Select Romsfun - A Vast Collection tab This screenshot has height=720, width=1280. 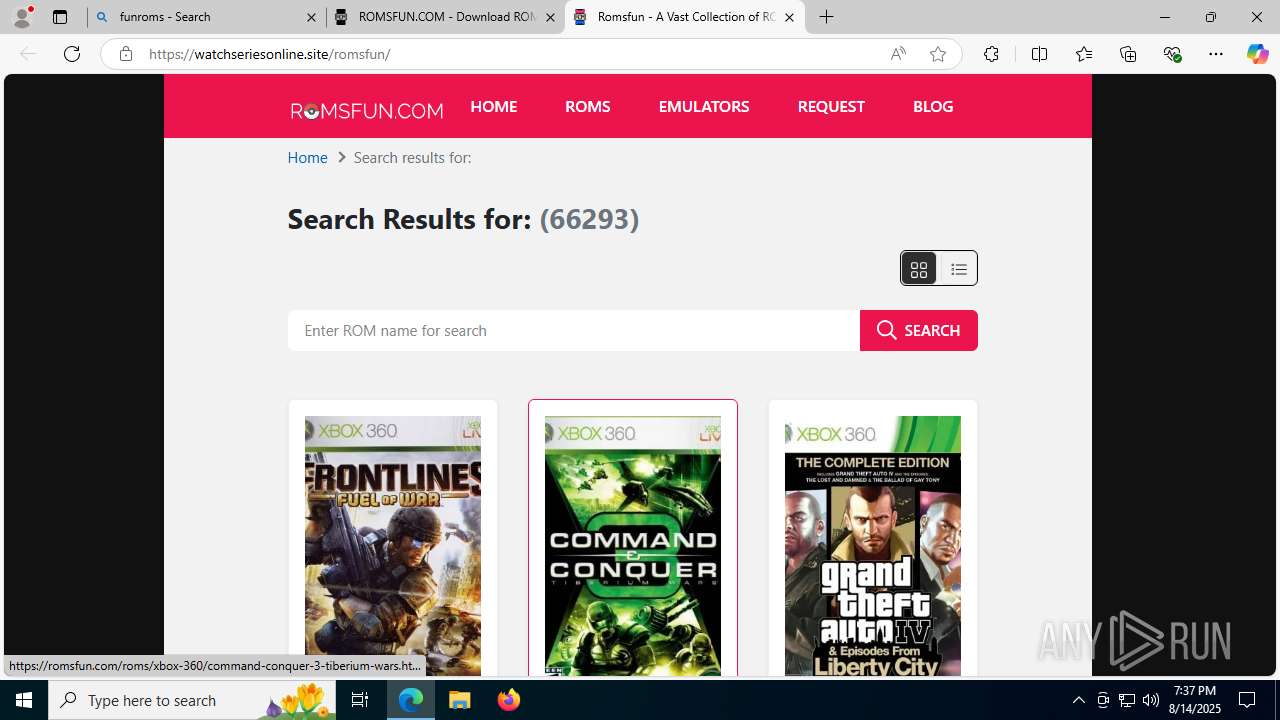(685, 17)
